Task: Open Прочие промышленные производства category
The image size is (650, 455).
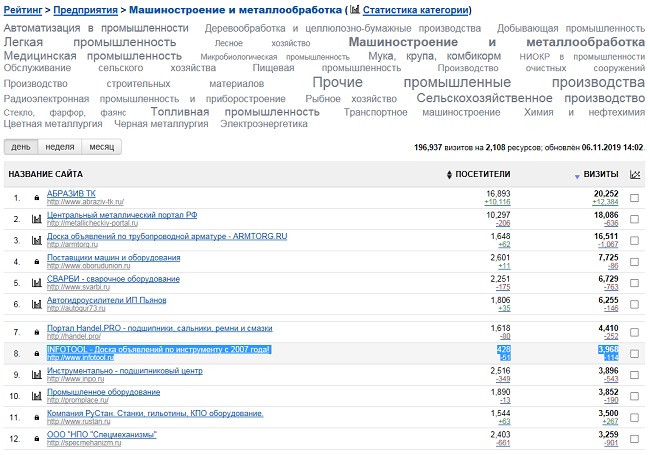Action: [479, 82]
